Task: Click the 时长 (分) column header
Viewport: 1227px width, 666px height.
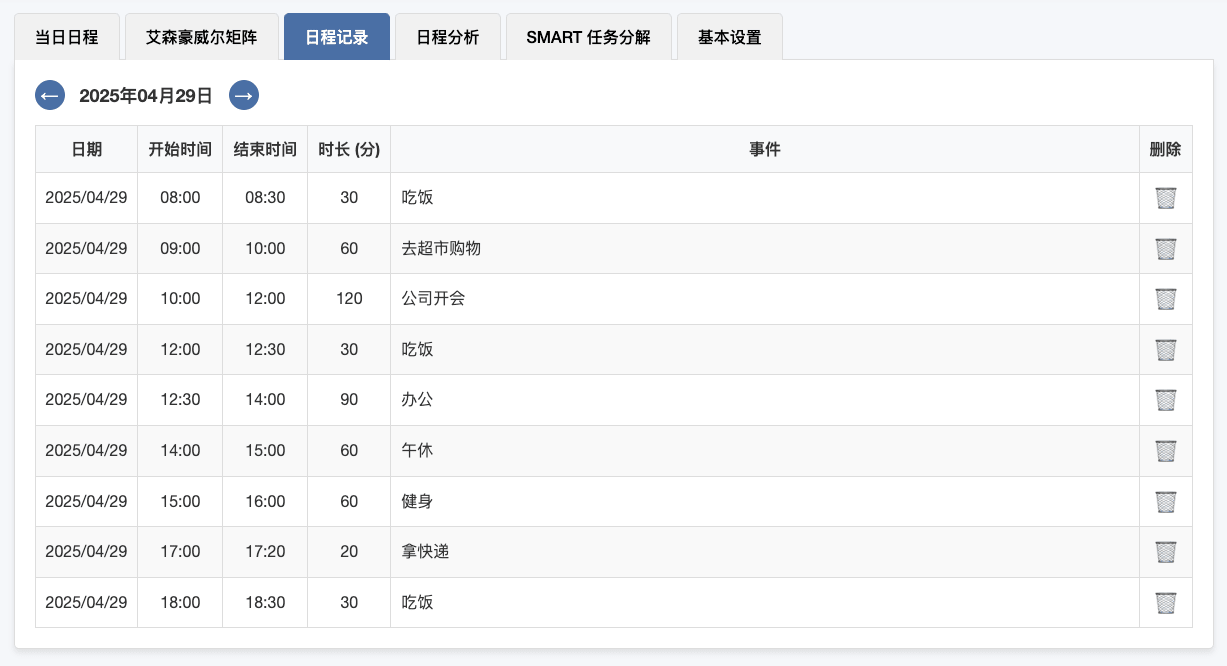Action: point(349,149)
